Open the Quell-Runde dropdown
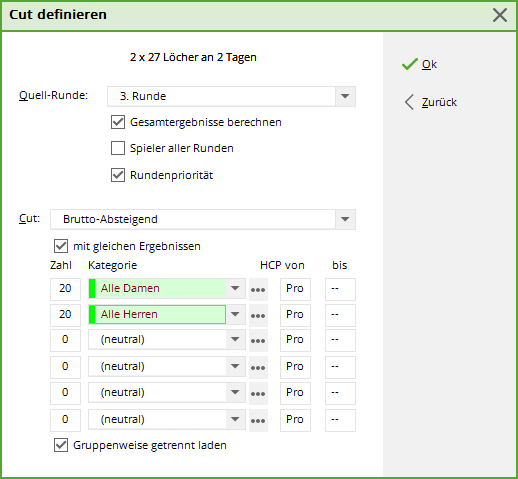 coord(345,96)
